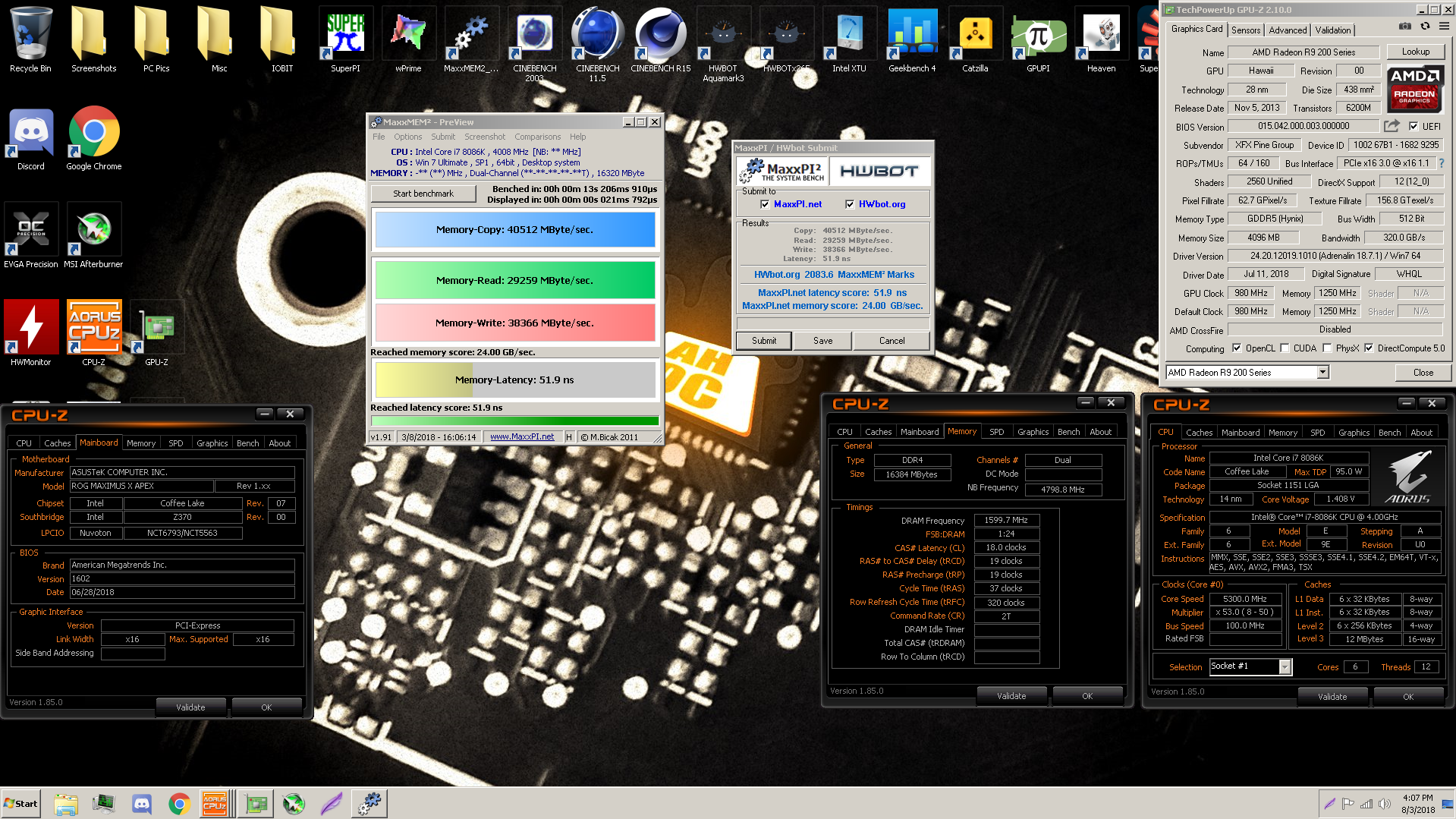
Task: Click the green progress bar in MaxxMEM
Action: (x=514, y=421)
